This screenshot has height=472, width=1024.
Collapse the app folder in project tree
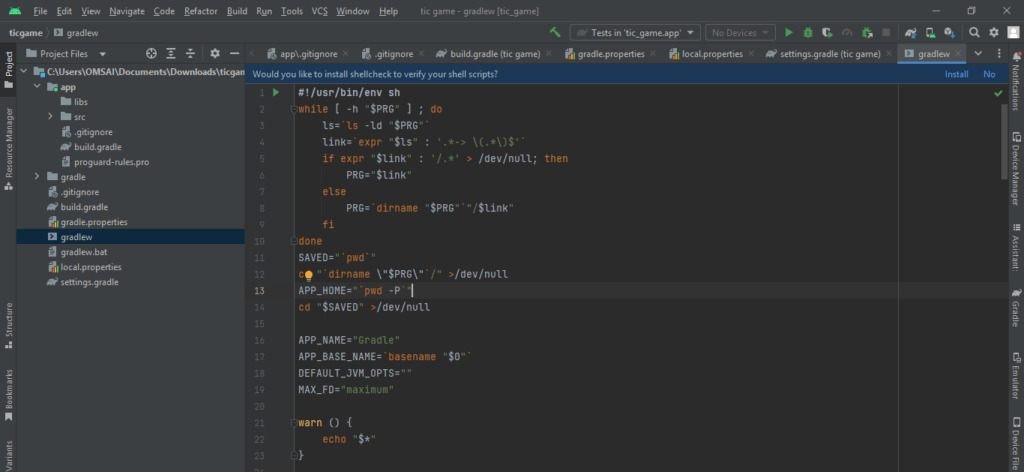pyautogui.click(x=37, y=87)
